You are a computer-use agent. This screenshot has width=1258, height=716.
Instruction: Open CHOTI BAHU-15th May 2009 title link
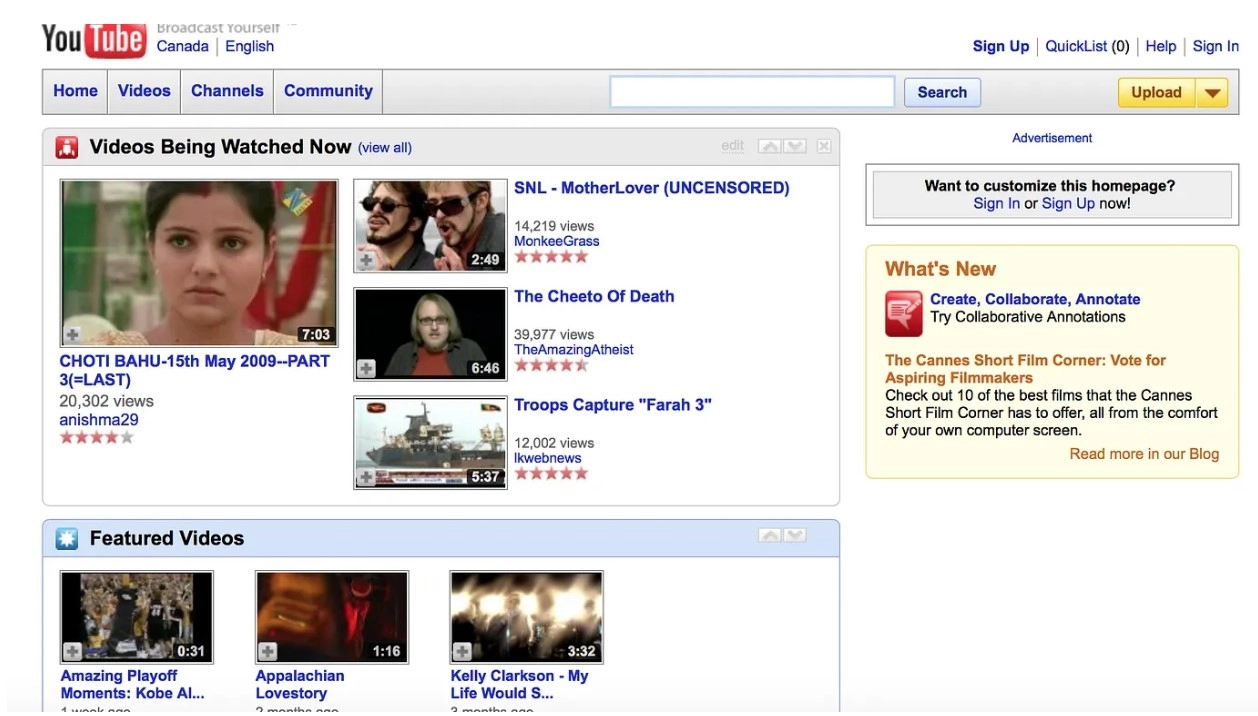194,371
